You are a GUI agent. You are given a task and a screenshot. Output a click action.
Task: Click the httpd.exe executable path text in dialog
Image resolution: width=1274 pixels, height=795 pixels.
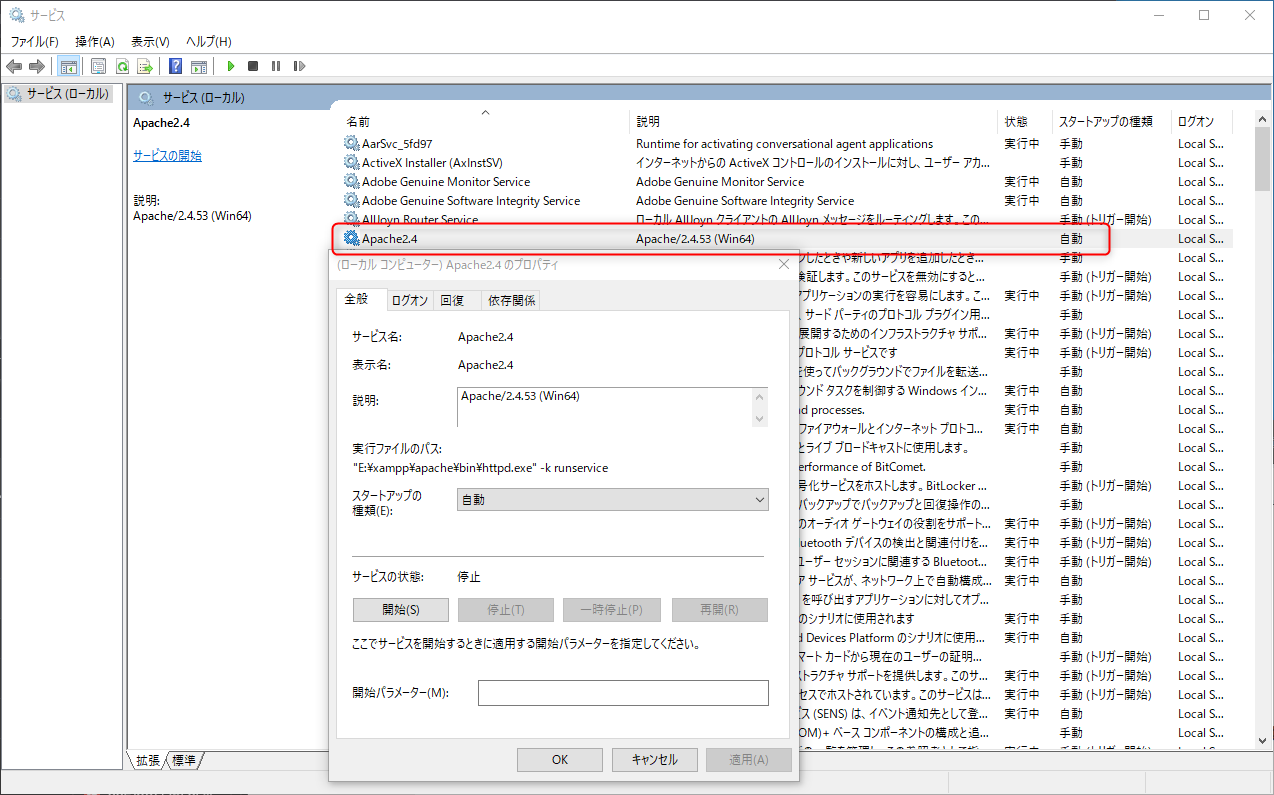tap(480, 468)
